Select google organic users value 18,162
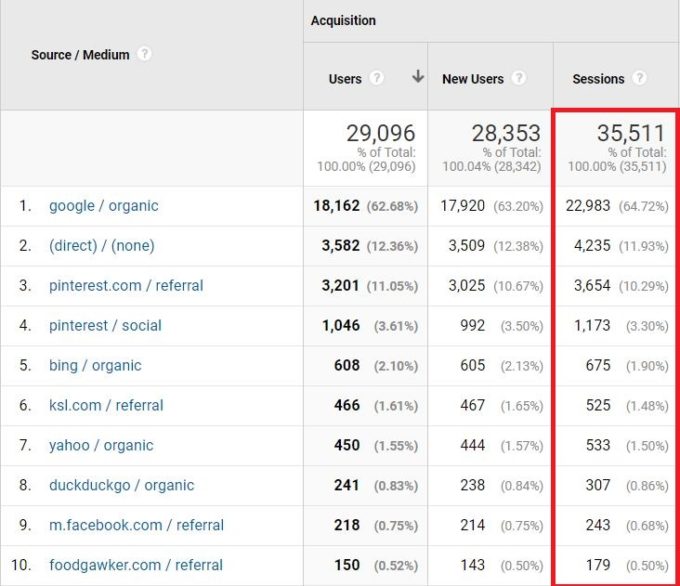 (x=337, y=206)
